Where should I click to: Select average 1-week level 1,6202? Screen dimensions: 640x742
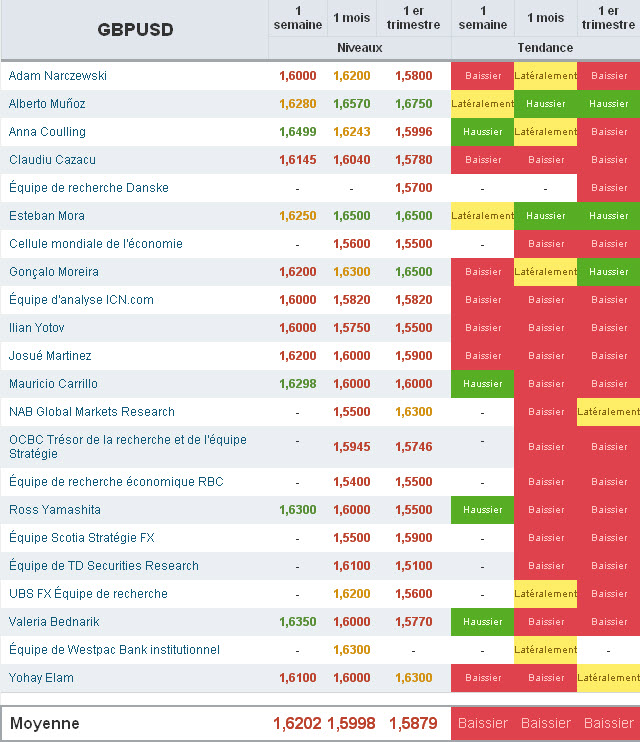pyautogui.click(x=297, y=723)
